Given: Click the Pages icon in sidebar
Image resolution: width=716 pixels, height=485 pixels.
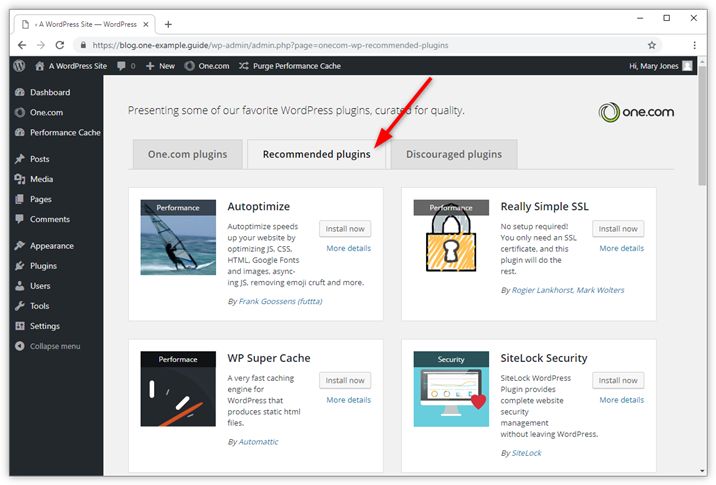Looking at the screenshot, I should tap(20, 199).
